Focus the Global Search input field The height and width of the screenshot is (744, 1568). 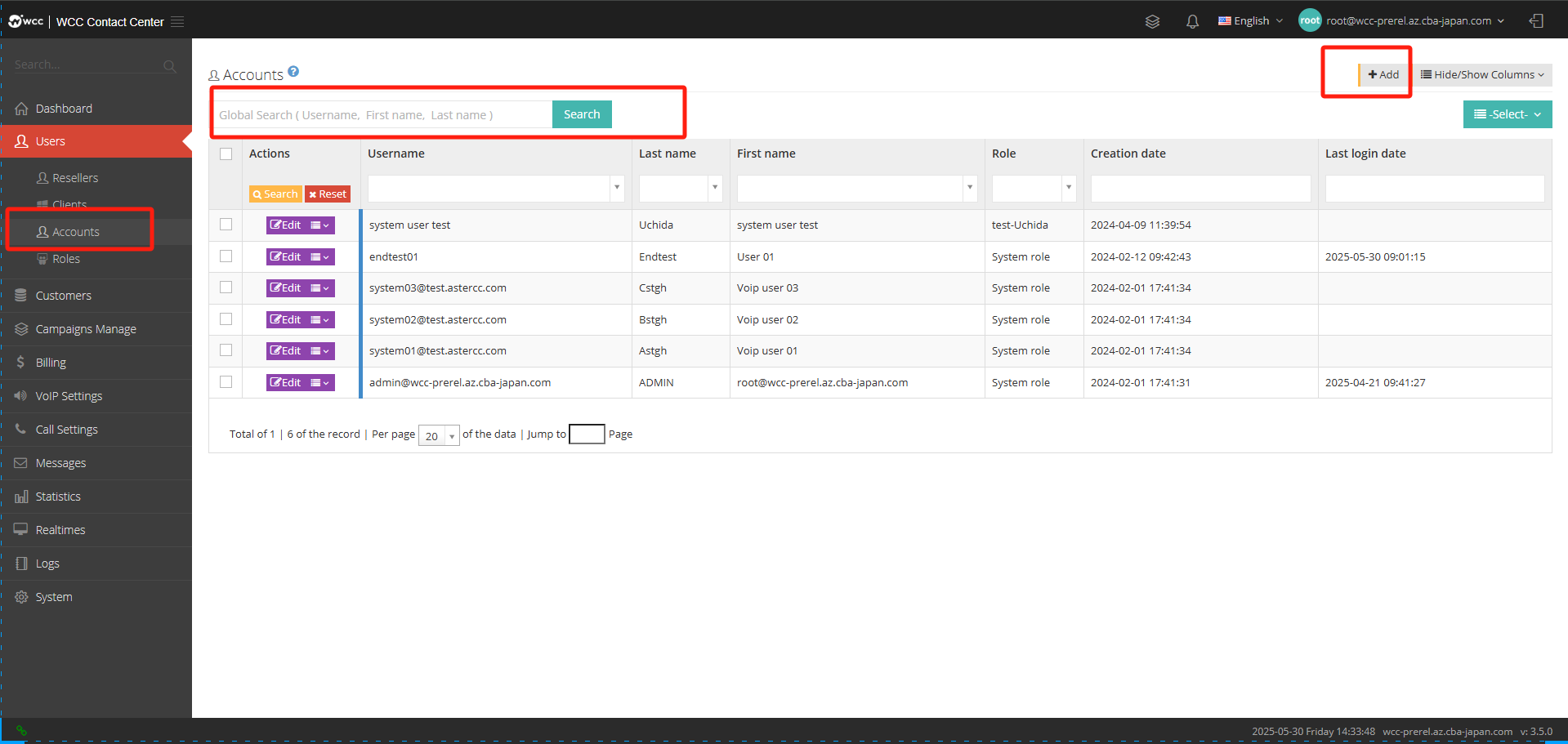[383, 114]
